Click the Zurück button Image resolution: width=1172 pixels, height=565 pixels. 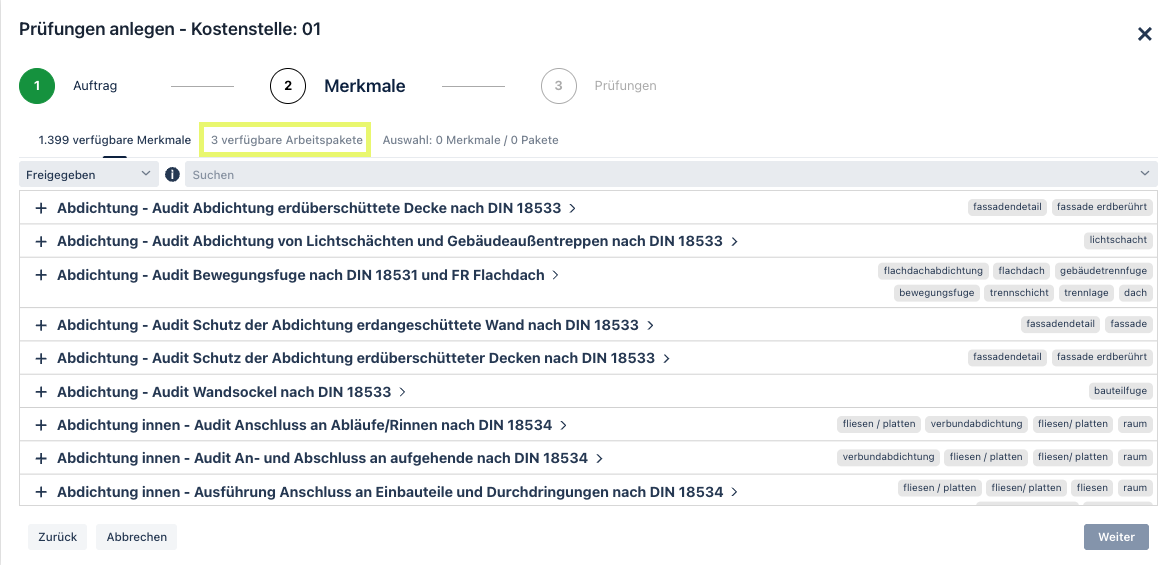click(x=58, y=537)
